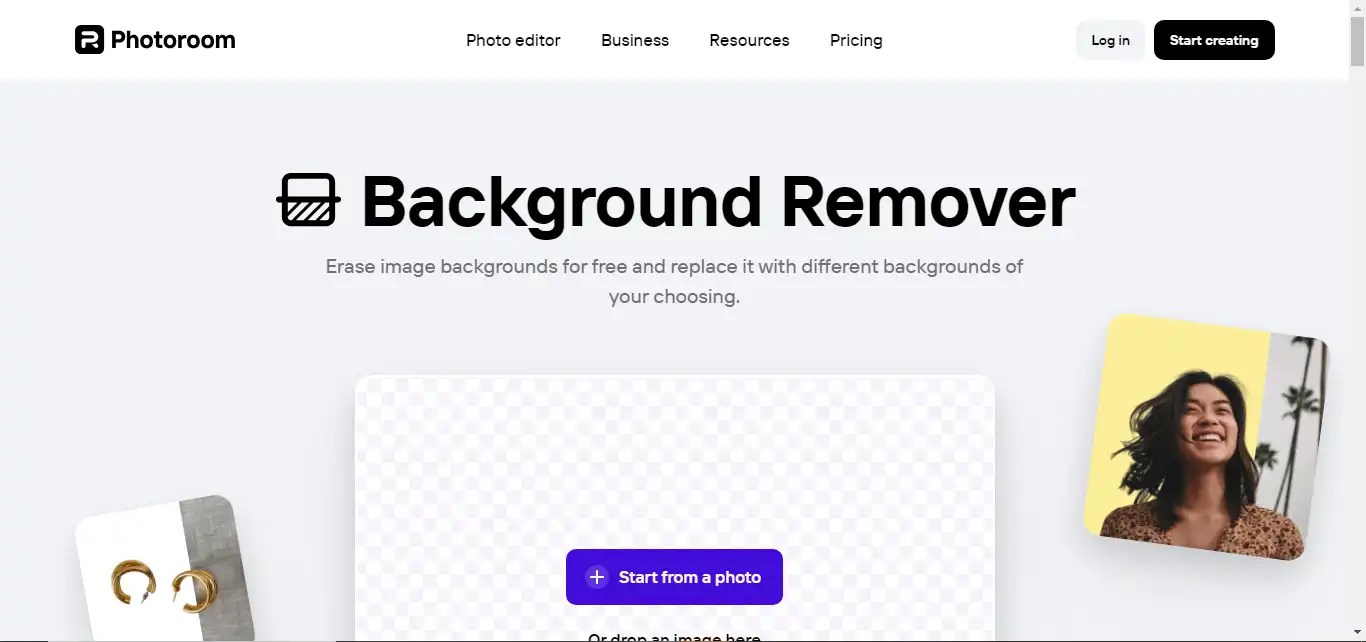Screen dimensions: 1366x642
Task: Open the Photo editor menu
Action: (513, 40)
